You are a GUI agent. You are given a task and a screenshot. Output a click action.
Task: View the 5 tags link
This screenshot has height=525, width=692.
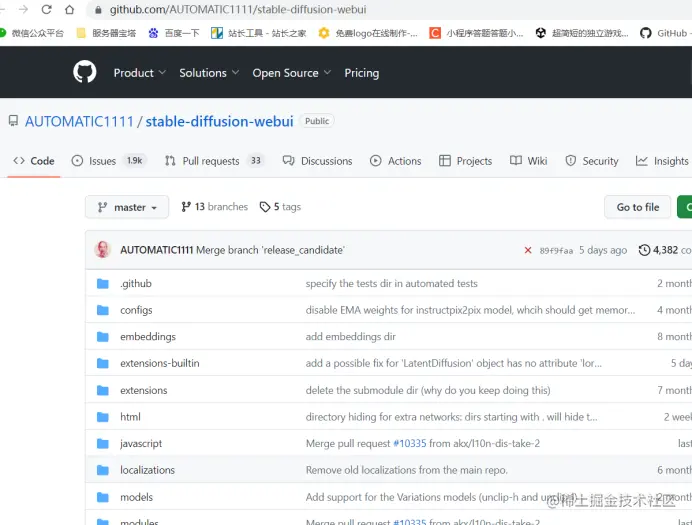pos(280,207)
